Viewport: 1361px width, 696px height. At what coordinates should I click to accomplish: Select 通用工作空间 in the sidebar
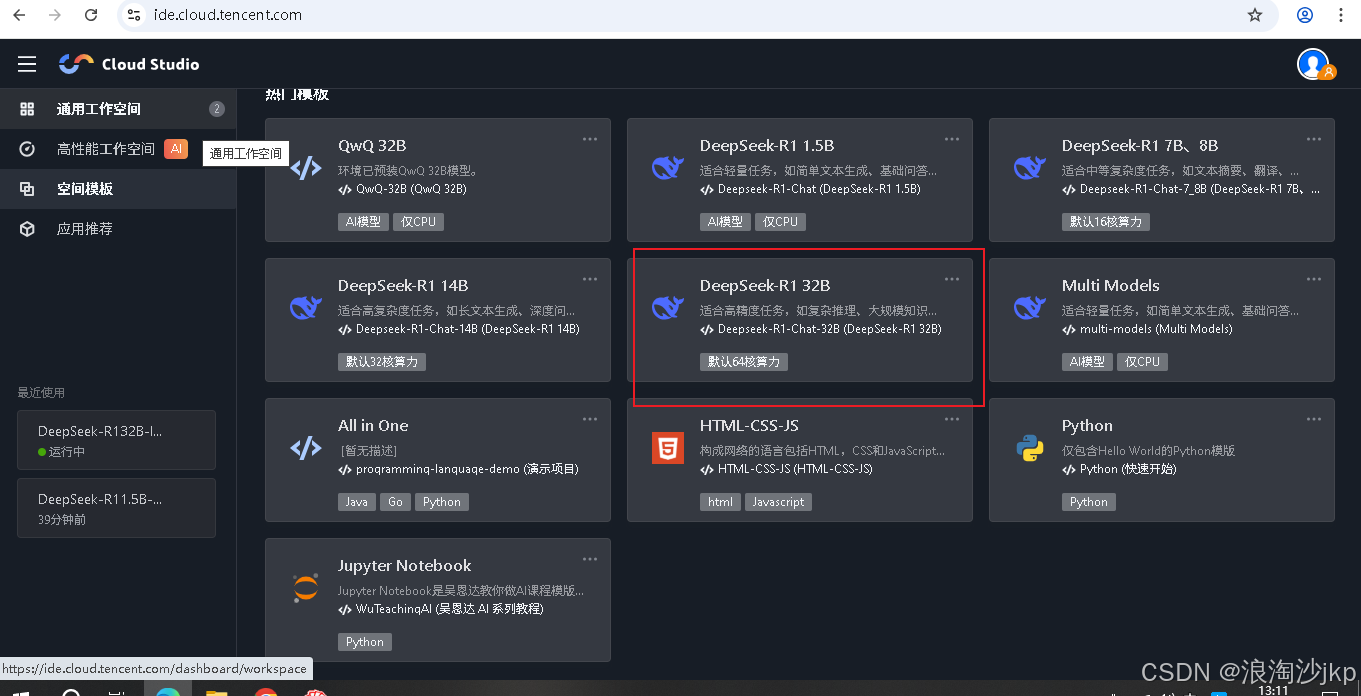tap(118, 109)
